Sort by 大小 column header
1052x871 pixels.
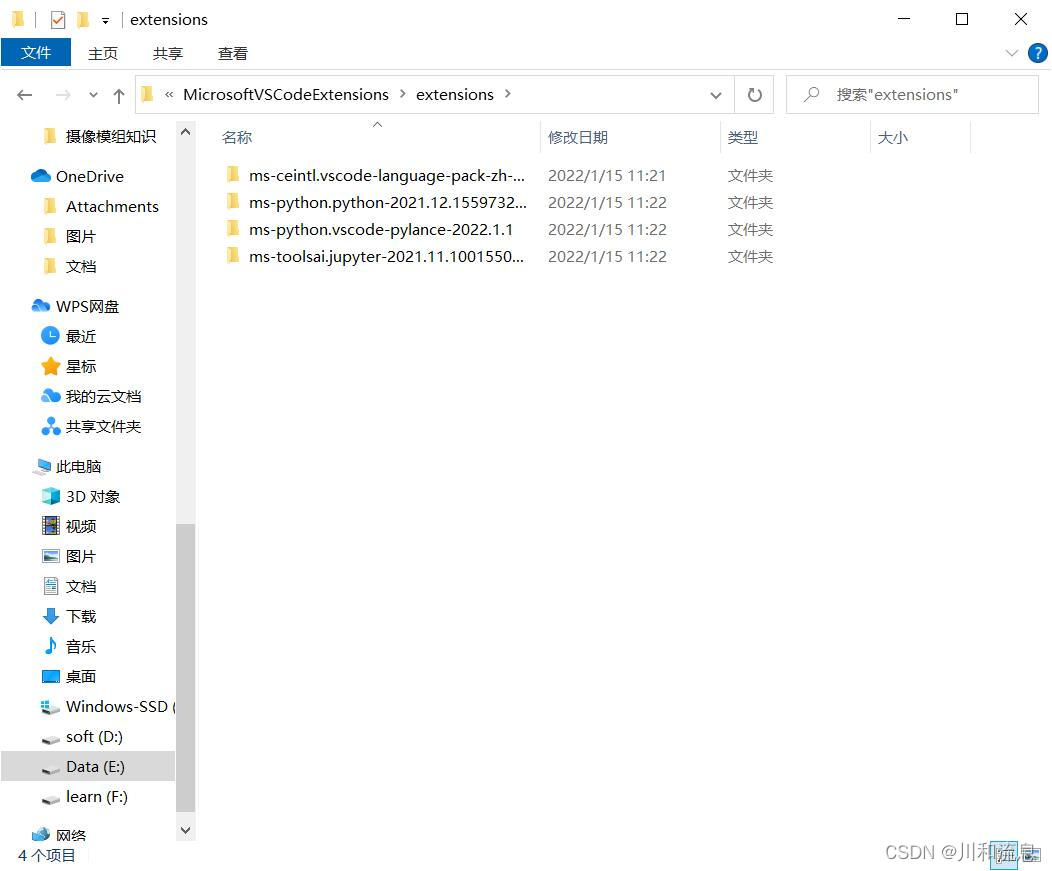point(893,138)
